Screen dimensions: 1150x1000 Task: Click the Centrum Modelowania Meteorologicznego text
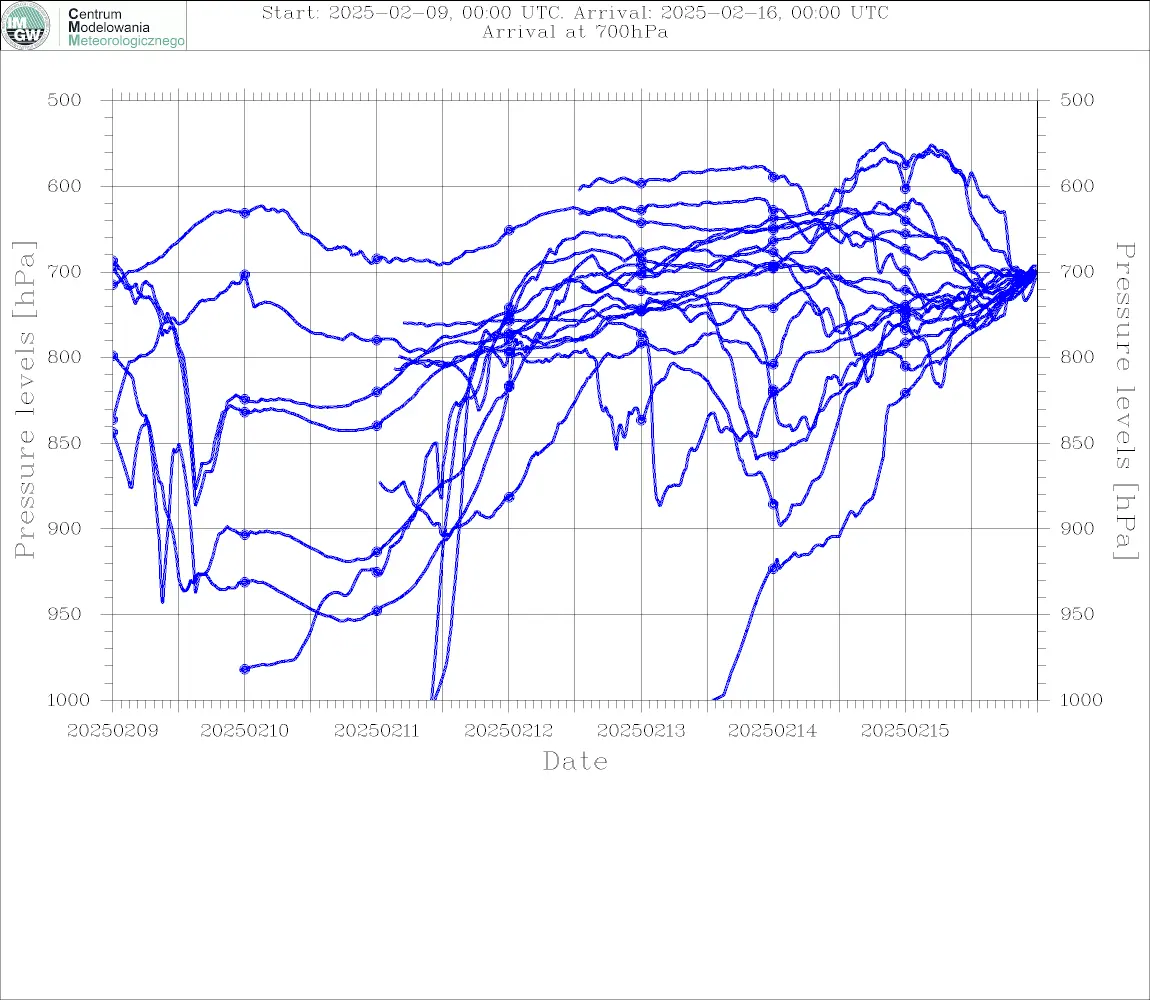pyautogui.click(x=125, y=27)
